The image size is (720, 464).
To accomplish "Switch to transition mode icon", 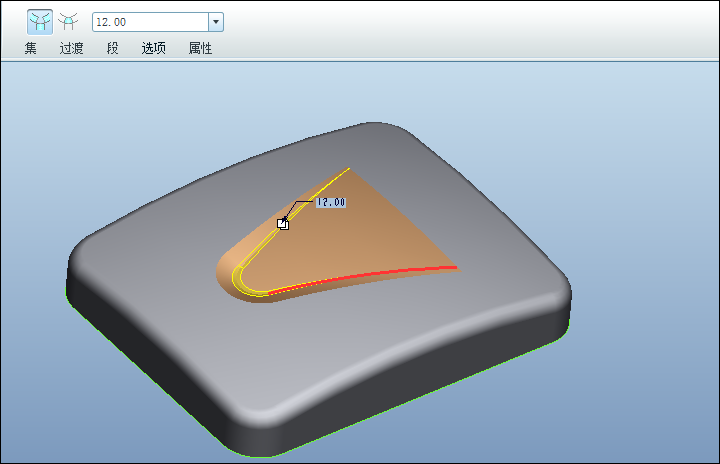I will [68, 22].
